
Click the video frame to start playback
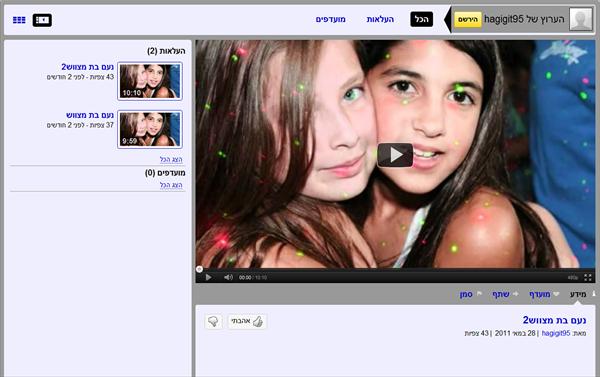(395, 154)
